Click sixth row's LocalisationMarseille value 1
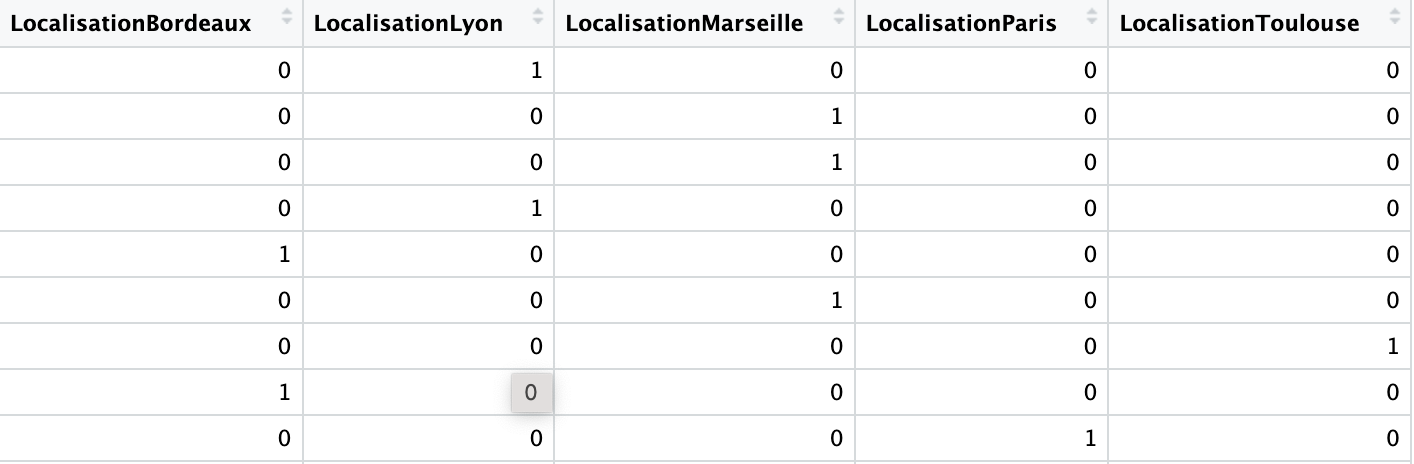 click(837, 300)
